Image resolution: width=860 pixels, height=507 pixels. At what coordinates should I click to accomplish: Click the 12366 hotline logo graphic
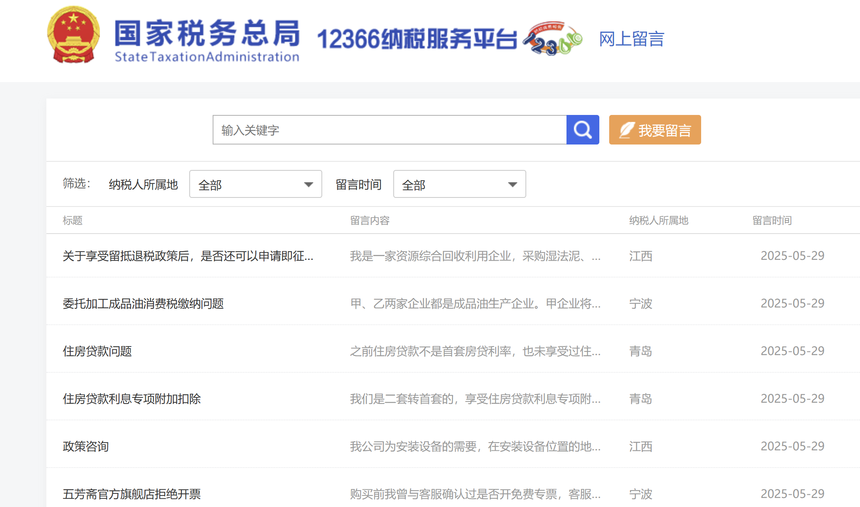click(x=552, y=39)
